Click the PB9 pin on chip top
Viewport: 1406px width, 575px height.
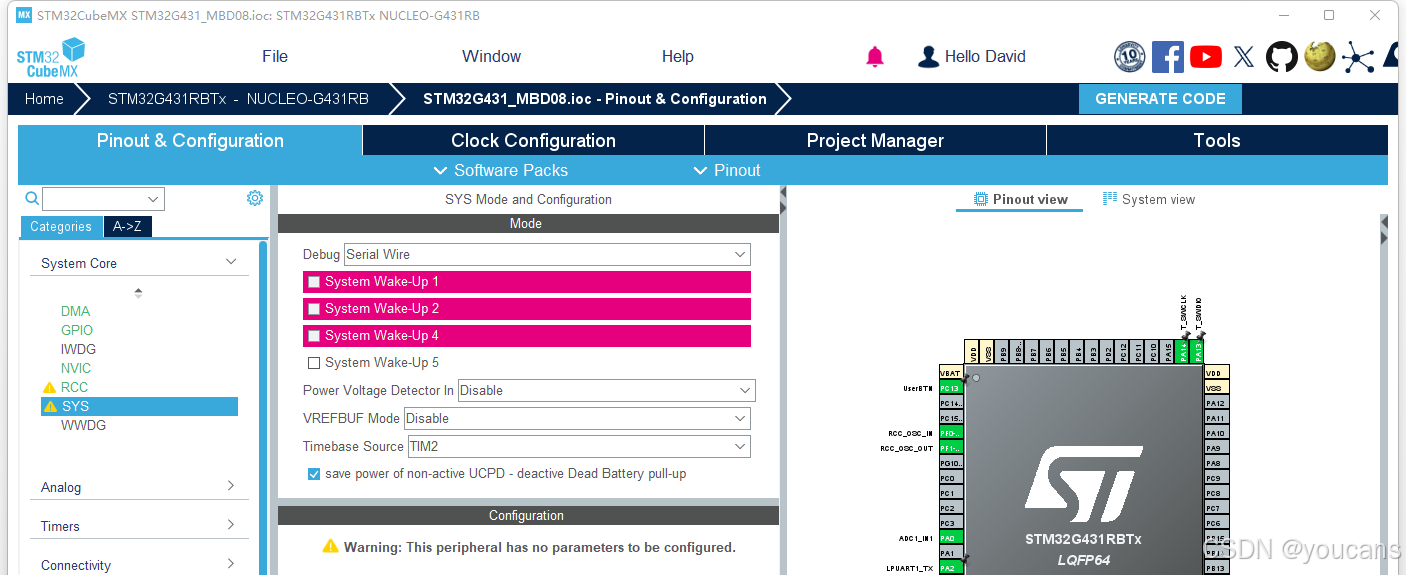(1003, 352)
